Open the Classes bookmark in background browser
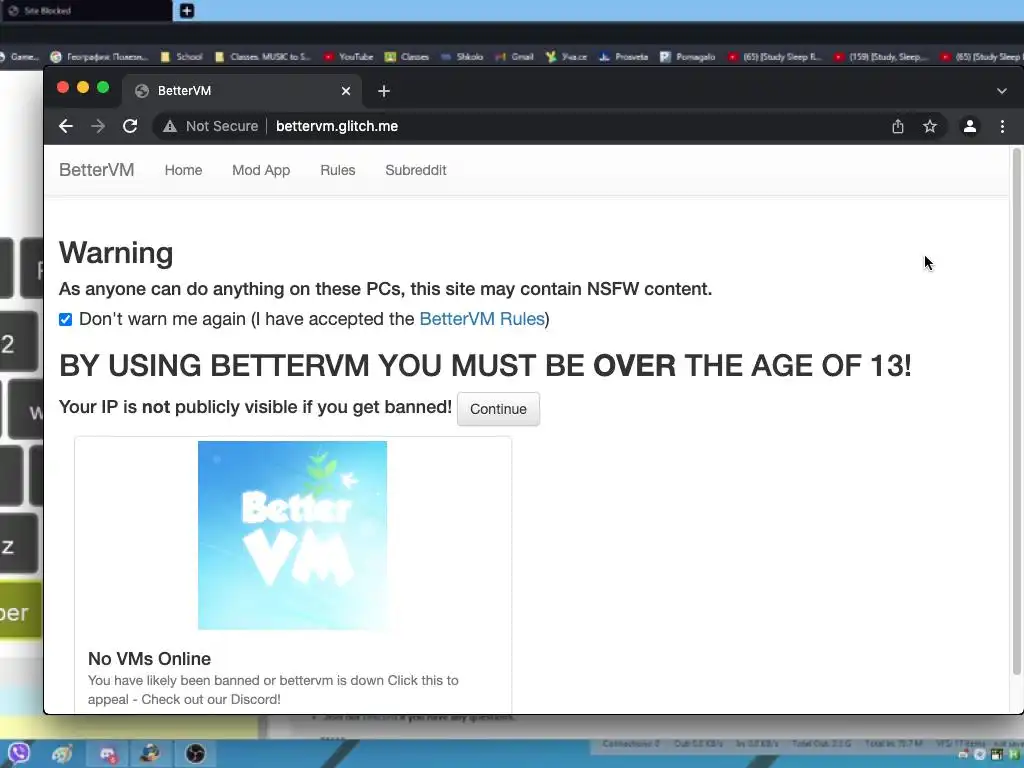The image size is (1024, 768). coord(407,57)
